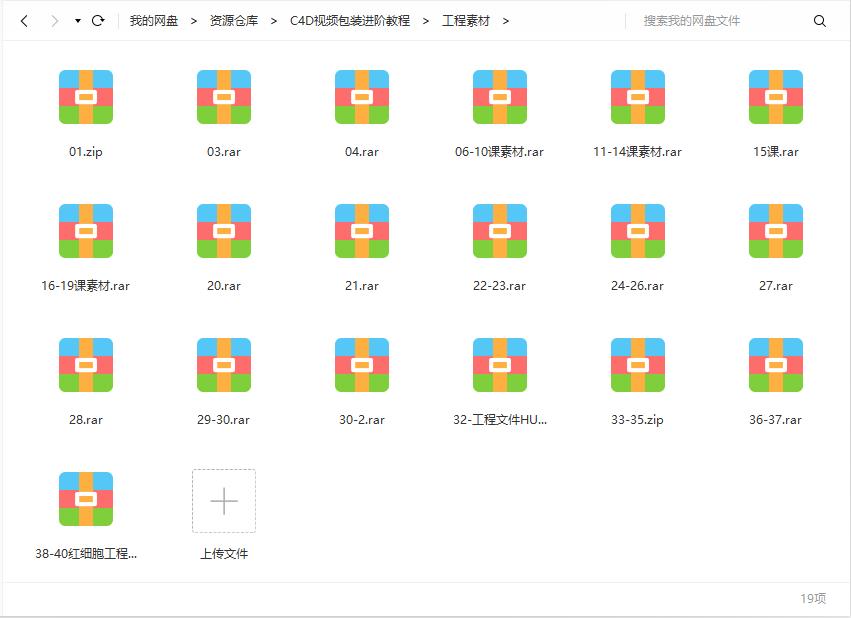Click the 30-2.rar file name
Viewport: 851px width, 618px height.
tap(362, 419)
